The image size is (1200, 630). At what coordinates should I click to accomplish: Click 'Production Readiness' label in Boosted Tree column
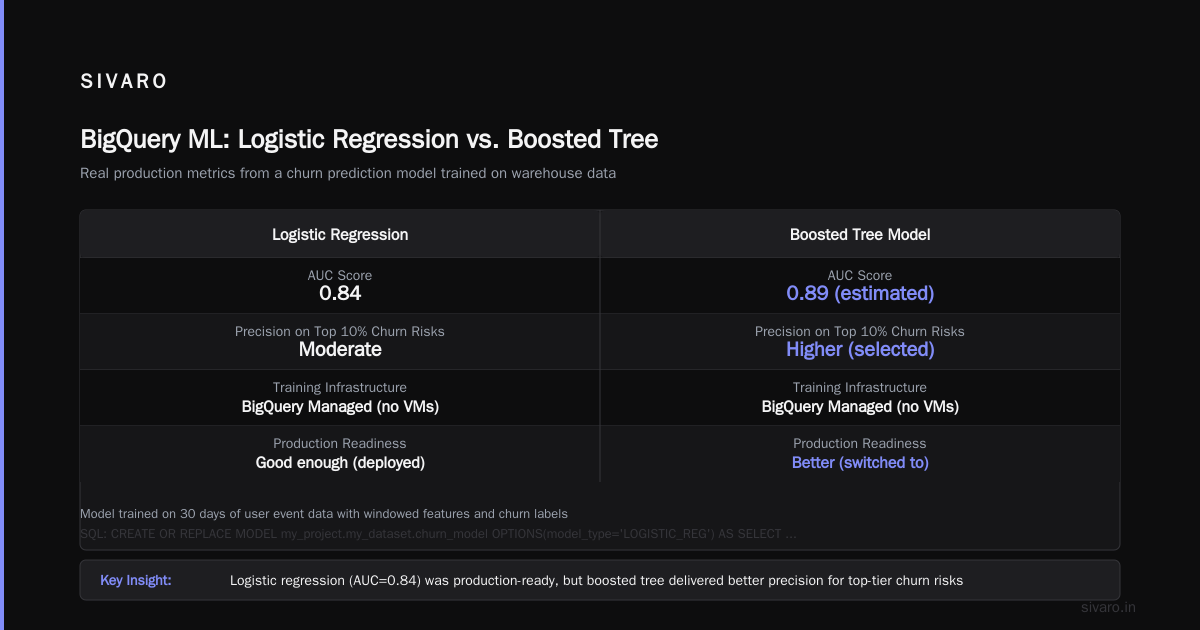(x=860, y=443)
